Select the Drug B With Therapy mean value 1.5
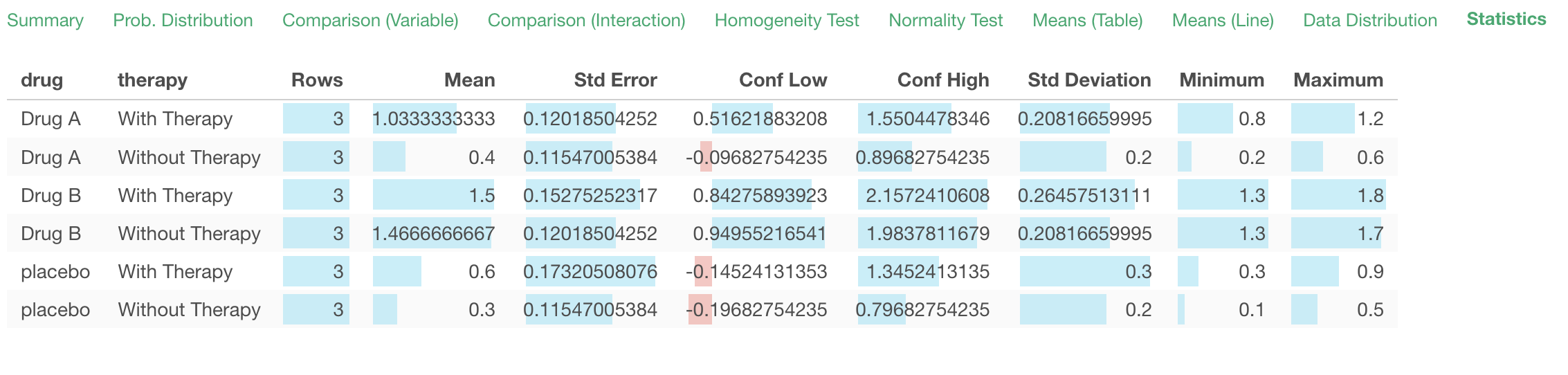1568x375 pixels. tap(481, 196)
